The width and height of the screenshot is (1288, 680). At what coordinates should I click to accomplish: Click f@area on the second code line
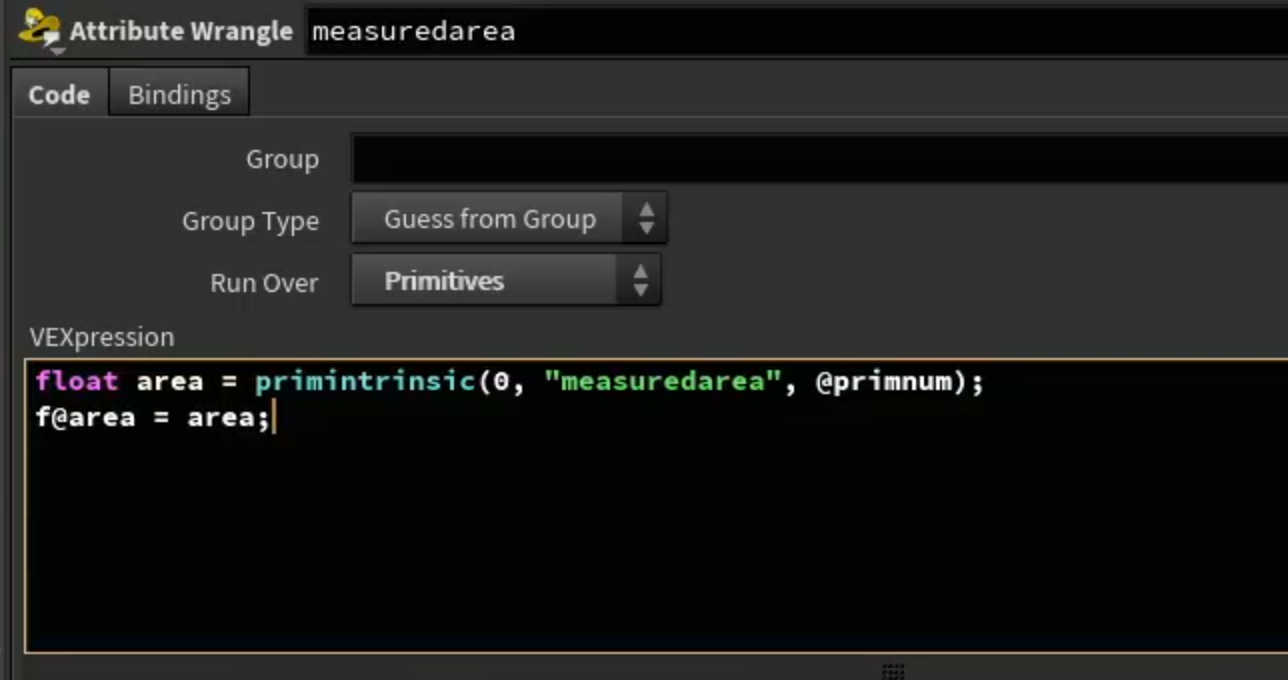(85, 417)
